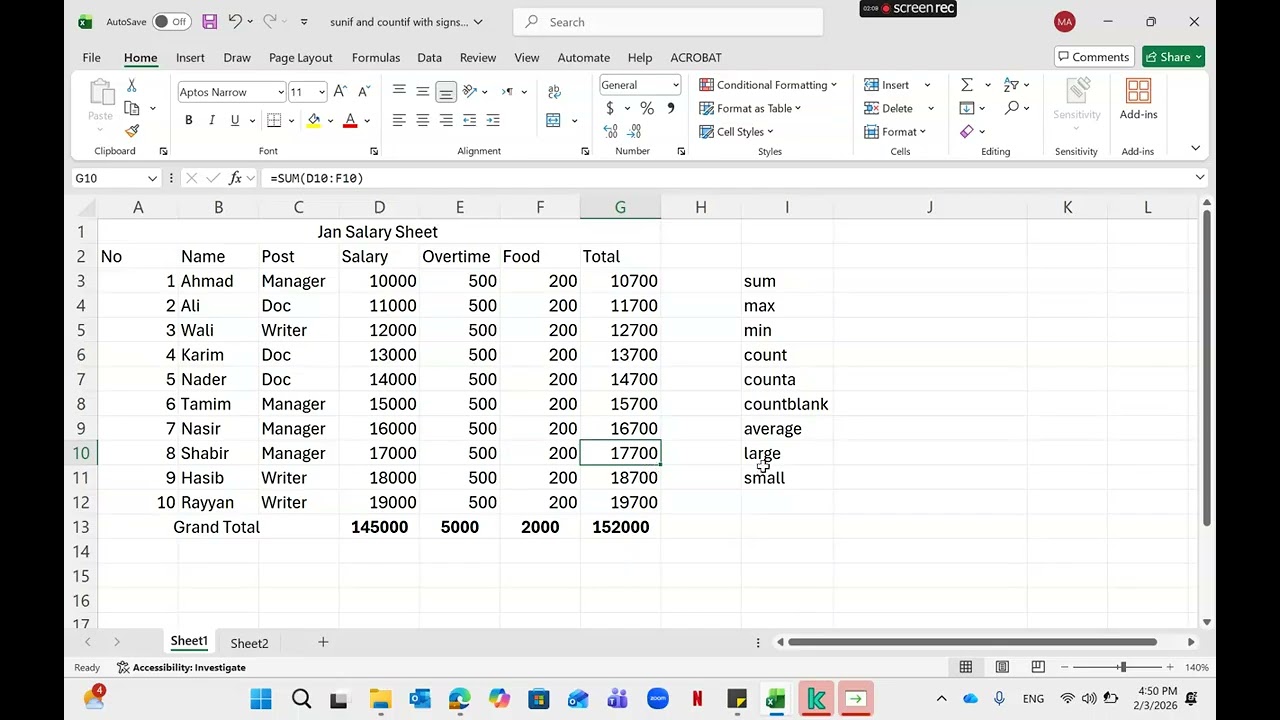1280x720 pixels.
Task: Click Increase Decimal icon
Action: coord(610,131)
